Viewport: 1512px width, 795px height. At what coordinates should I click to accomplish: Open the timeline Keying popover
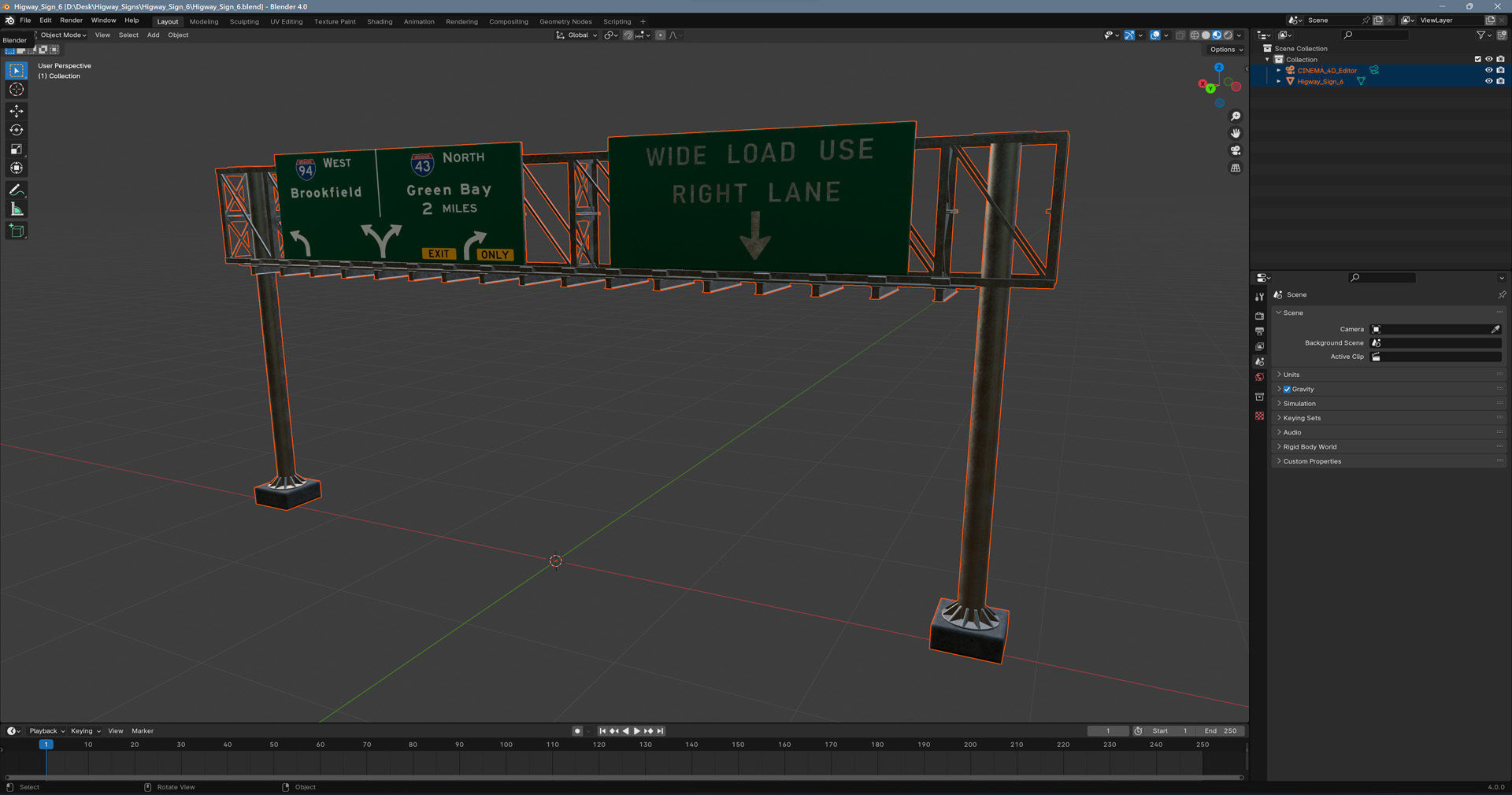[x=85, y=731]
